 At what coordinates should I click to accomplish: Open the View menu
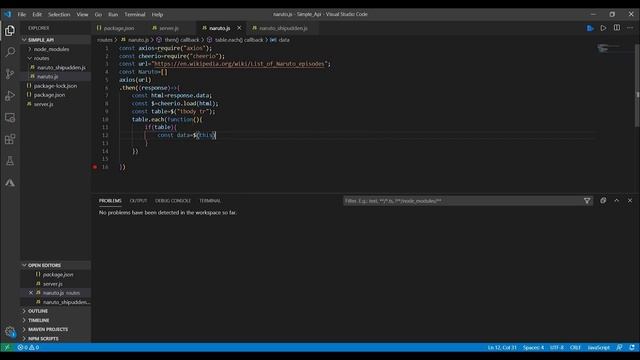[x=82, y=14]
